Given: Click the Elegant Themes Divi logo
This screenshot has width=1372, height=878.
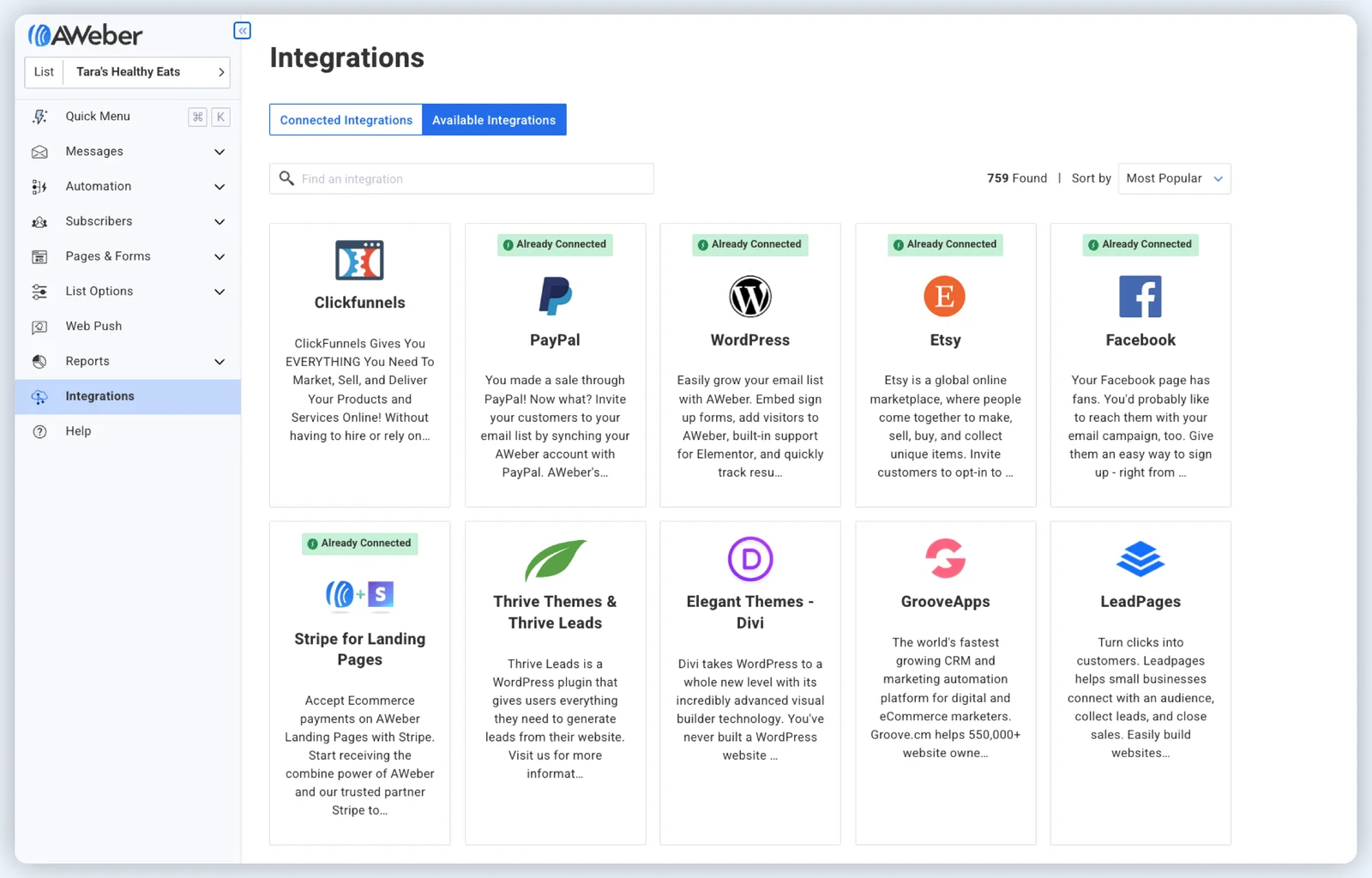Looking at the screenshot, I should click(x=750, y=559).
